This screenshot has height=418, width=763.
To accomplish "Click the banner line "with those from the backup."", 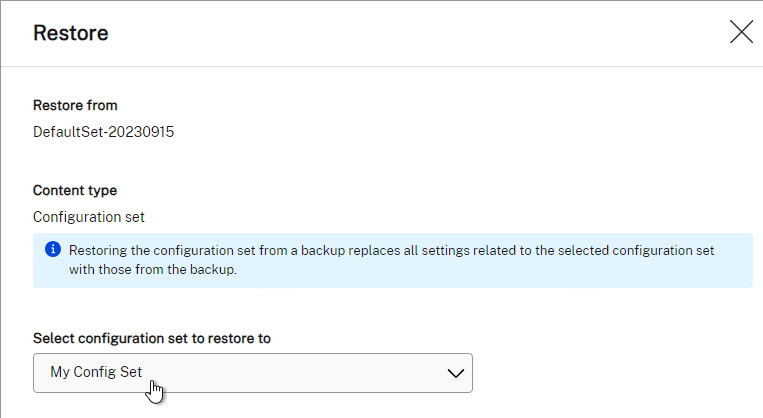I will (153, 269).
